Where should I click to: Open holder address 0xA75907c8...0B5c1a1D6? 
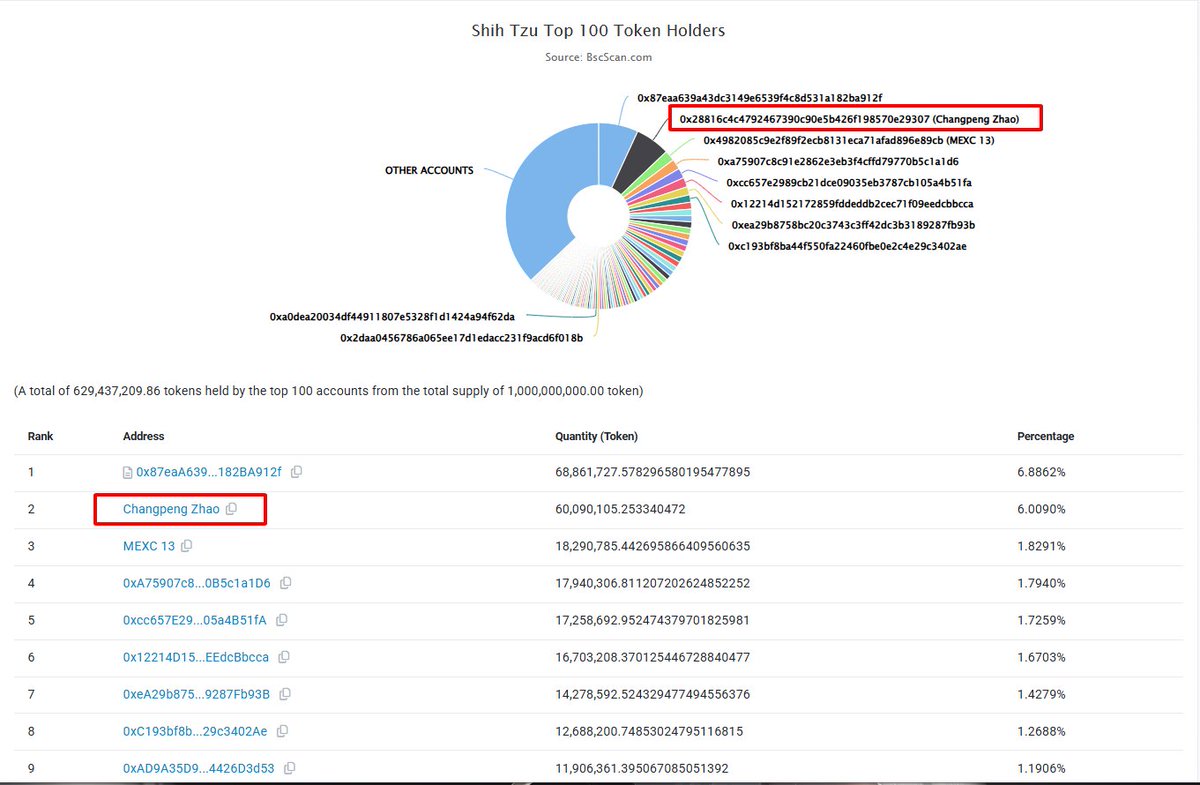[x=197, y=583]
